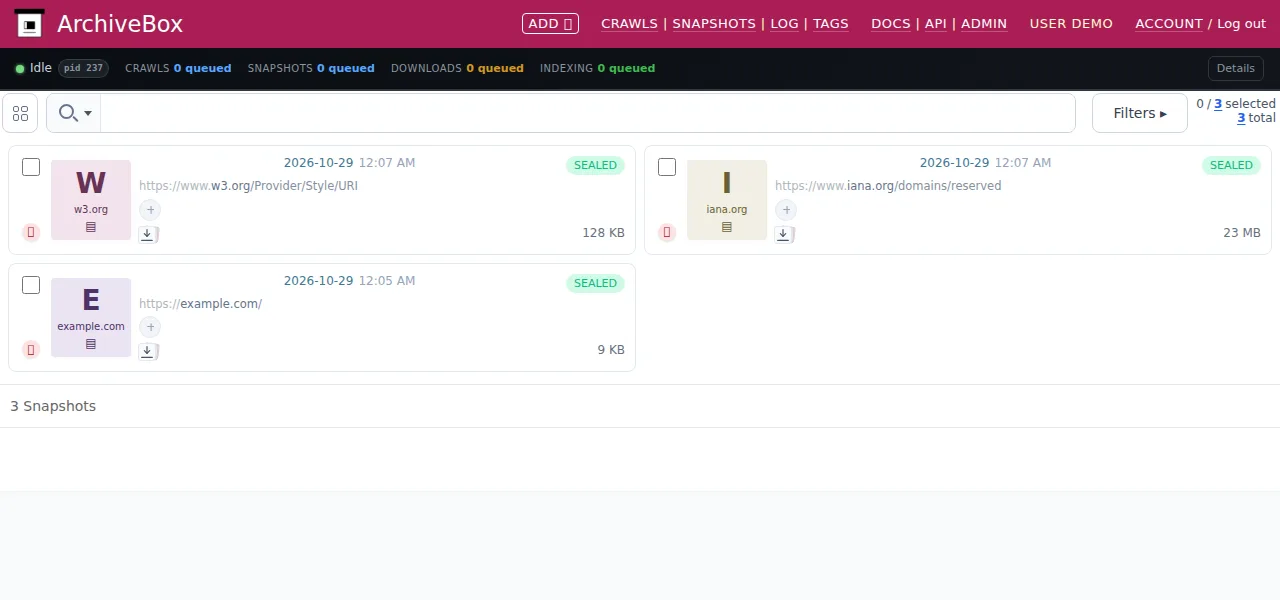Screen dimensions: 1280x600
Task: Click the Log out link
Action: click(1241, 23)
